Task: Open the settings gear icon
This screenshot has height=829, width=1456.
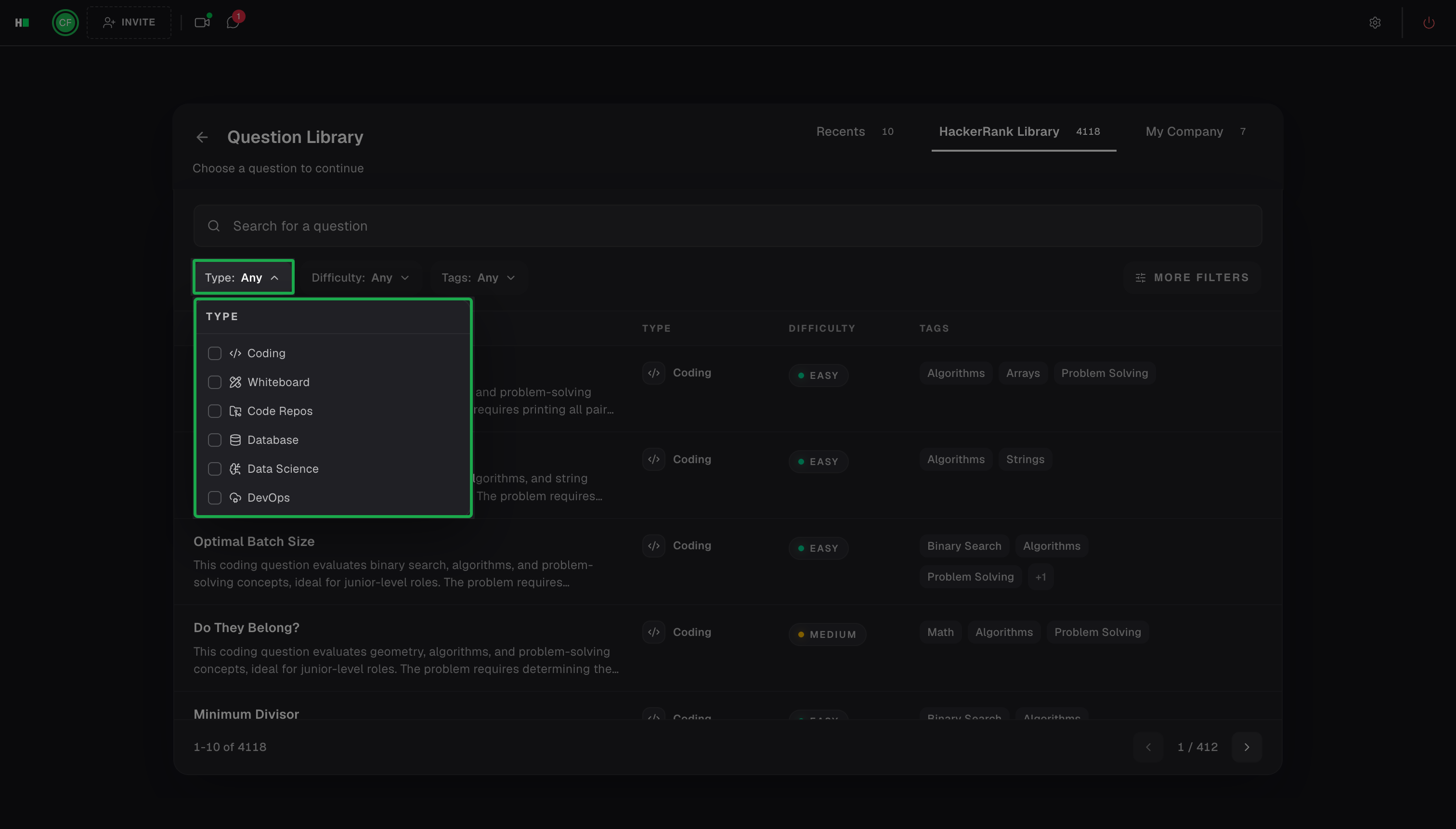Action: (1375, 22)
